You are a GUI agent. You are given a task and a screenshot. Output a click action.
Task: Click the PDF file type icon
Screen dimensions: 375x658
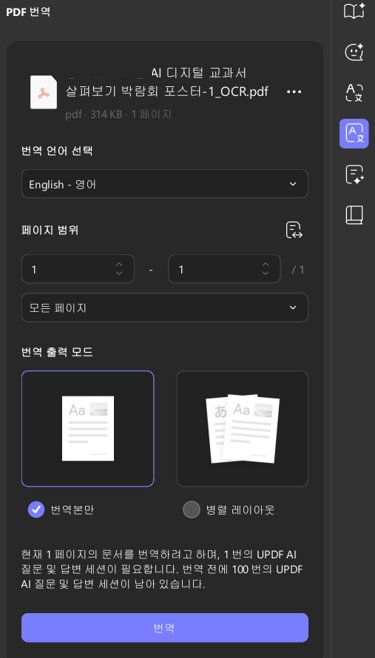(44, 92)
